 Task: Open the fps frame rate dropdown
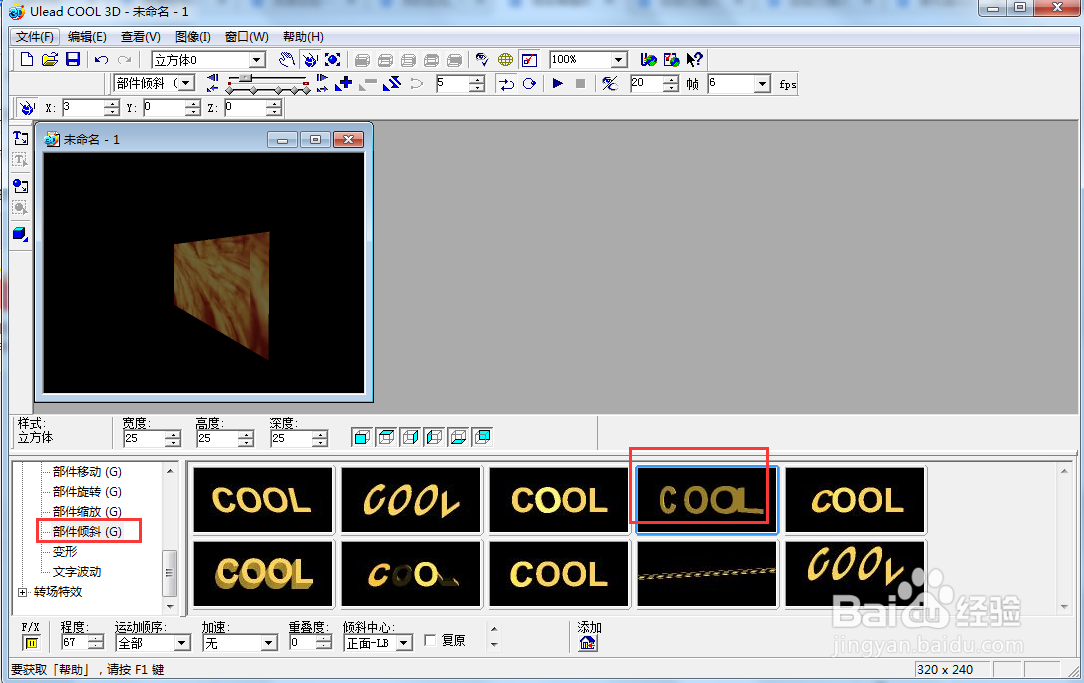click(762, 84)
